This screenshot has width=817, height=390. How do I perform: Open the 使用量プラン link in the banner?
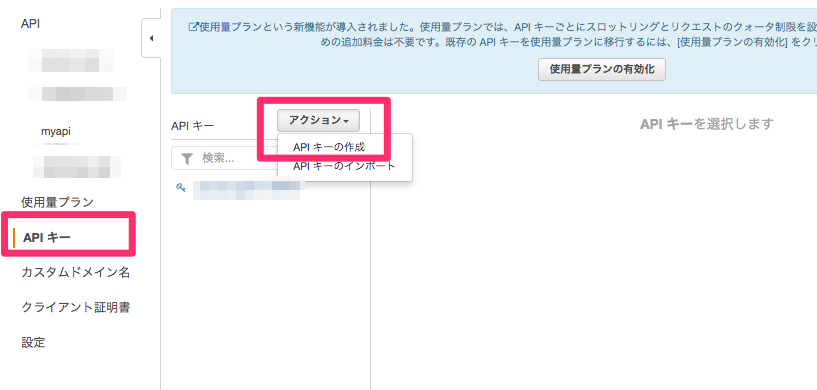tap(231, 27)
